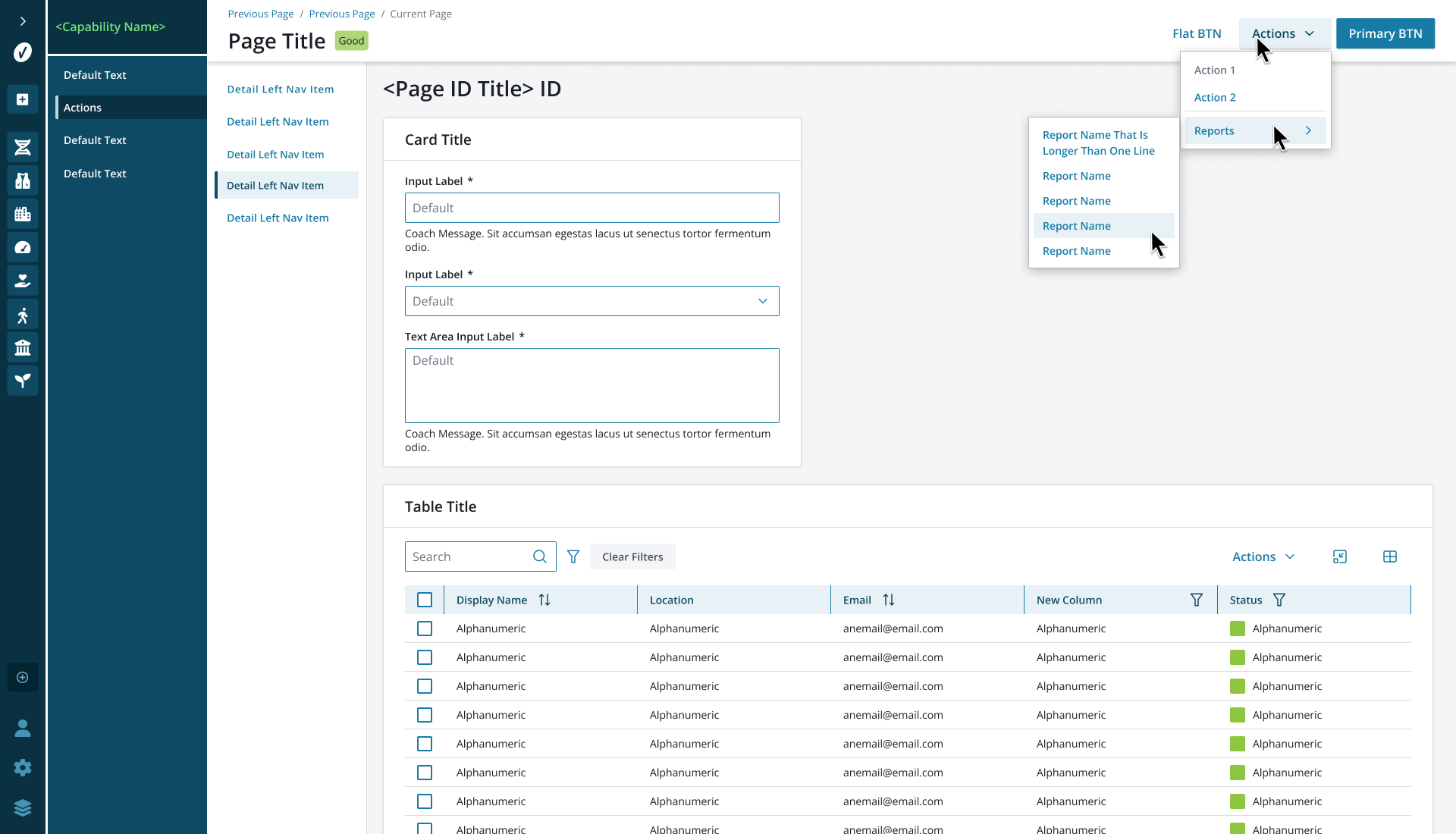Open the first Detail Left Nav Item

(280, 89)
